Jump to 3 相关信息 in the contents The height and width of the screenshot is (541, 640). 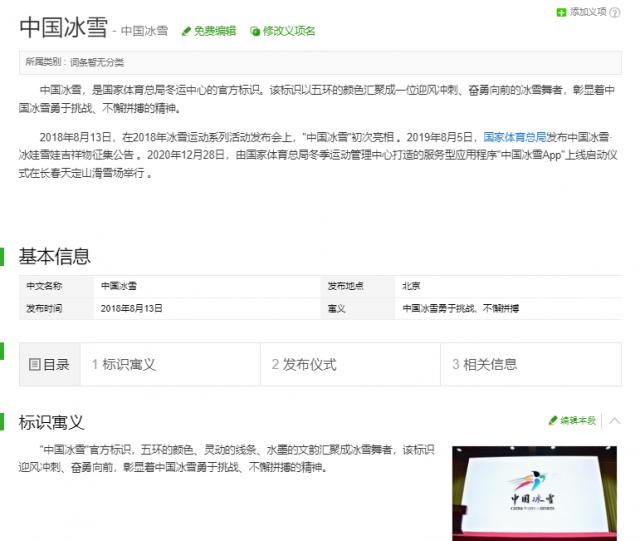pyautogui.click(x=484, y=365)
